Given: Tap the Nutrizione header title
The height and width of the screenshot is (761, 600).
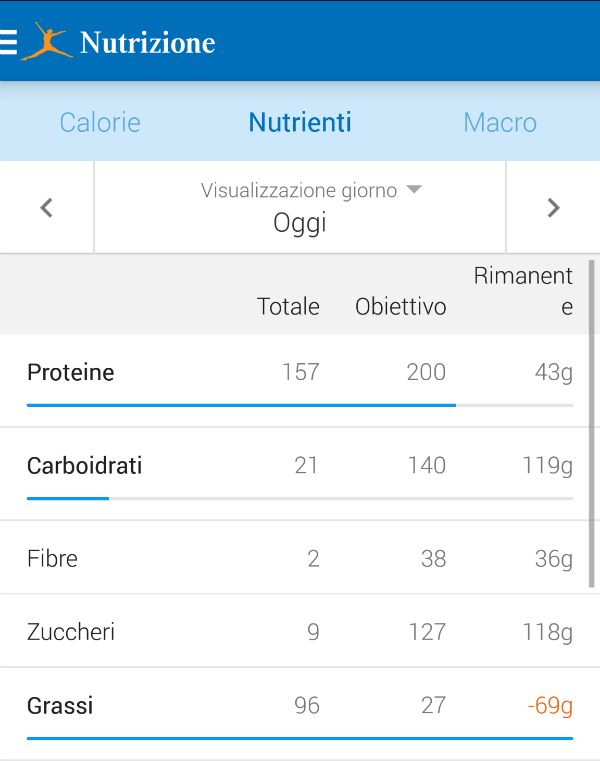Looking at the screenshot, I should 147,42.
